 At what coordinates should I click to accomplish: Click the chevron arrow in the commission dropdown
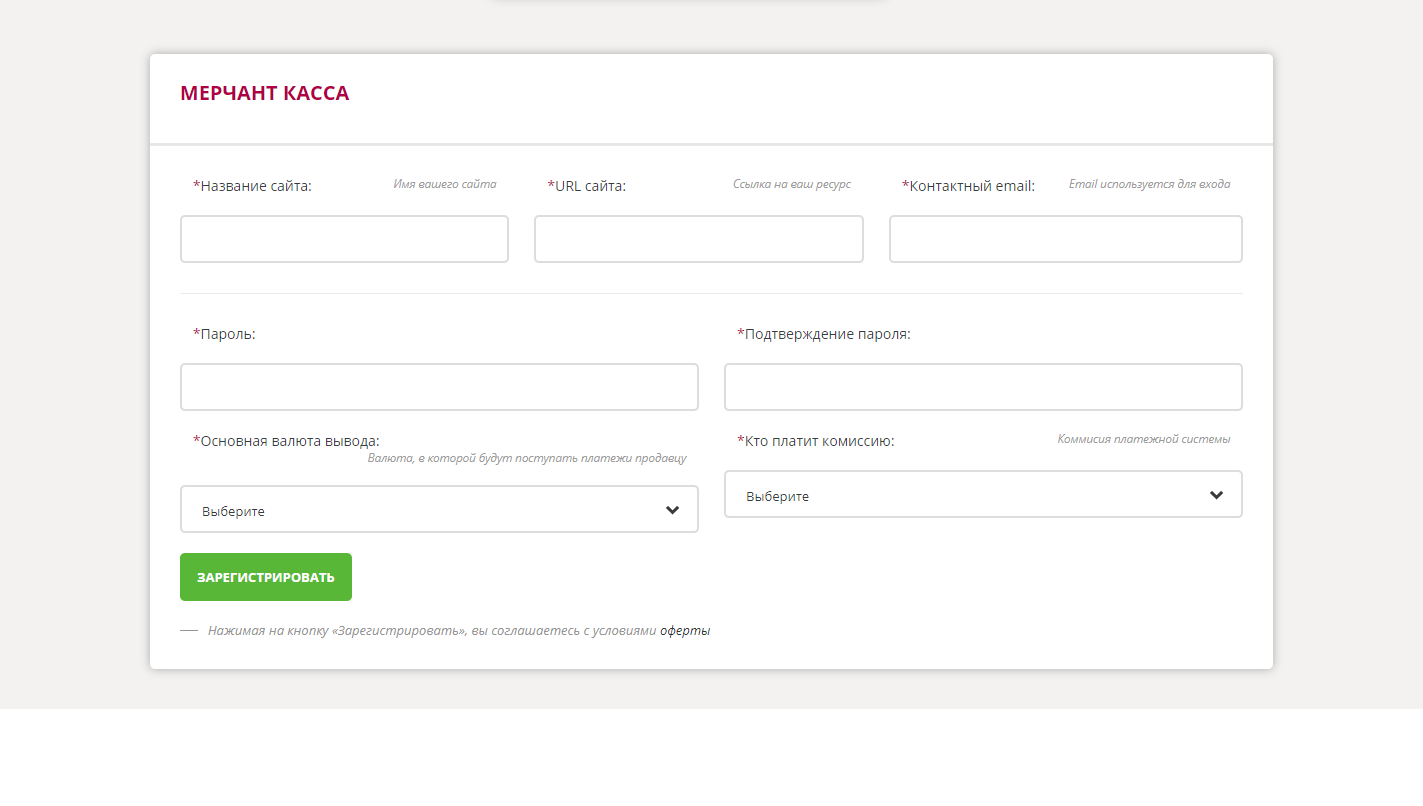pyautogui.click(x=1216, y=495)
